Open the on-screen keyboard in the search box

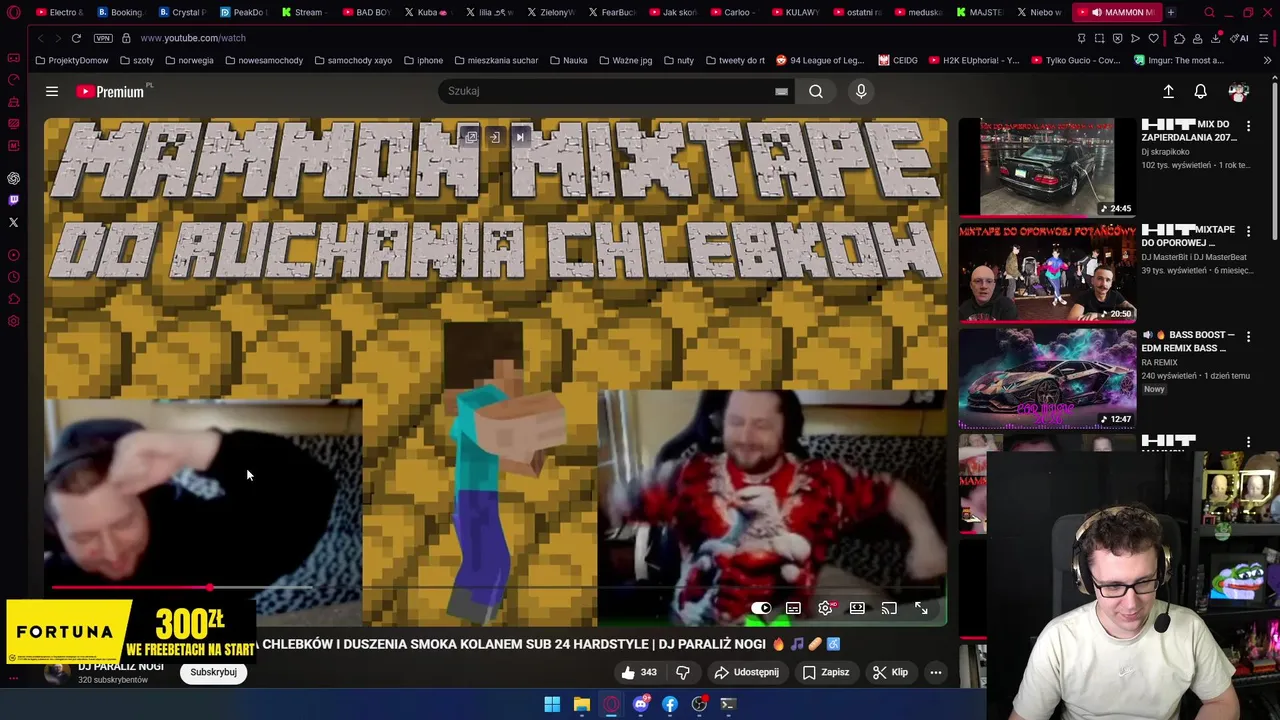[781, 91]
